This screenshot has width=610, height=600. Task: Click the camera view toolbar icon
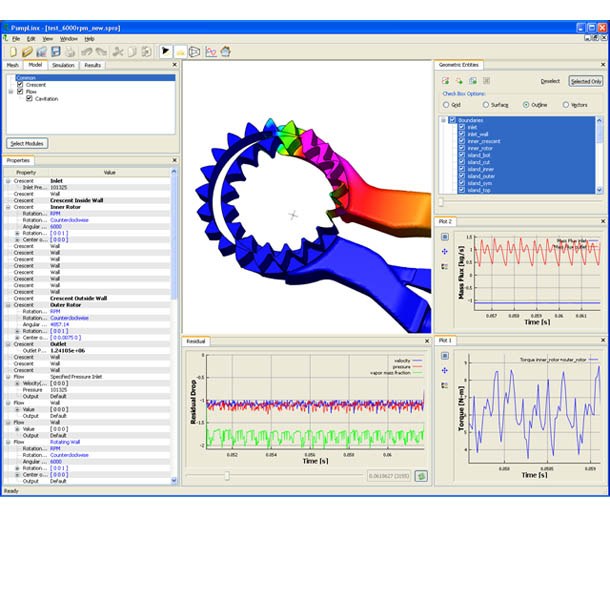coord(195,52)
